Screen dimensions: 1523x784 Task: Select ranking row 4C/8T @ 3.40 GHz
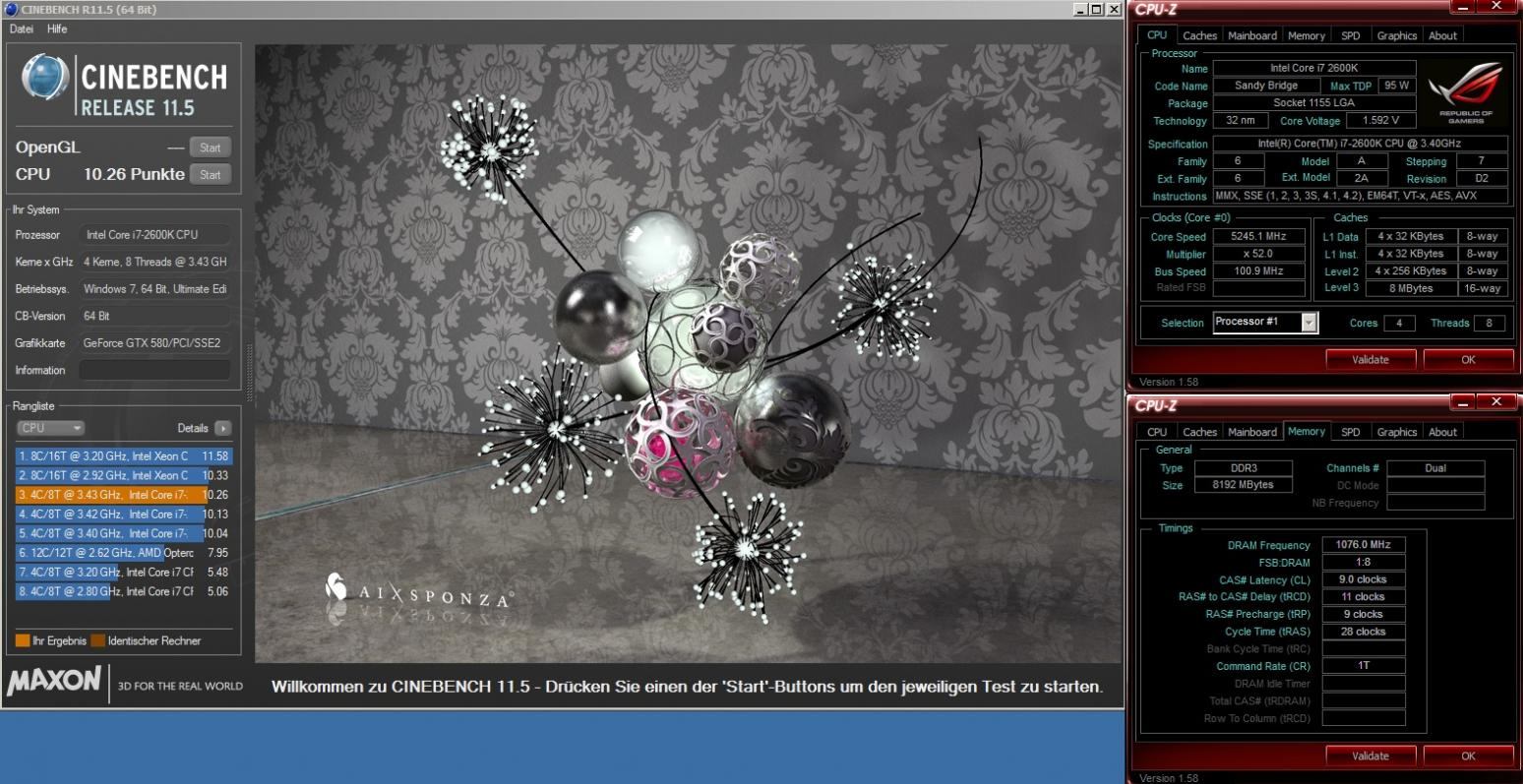coord(124,533)
